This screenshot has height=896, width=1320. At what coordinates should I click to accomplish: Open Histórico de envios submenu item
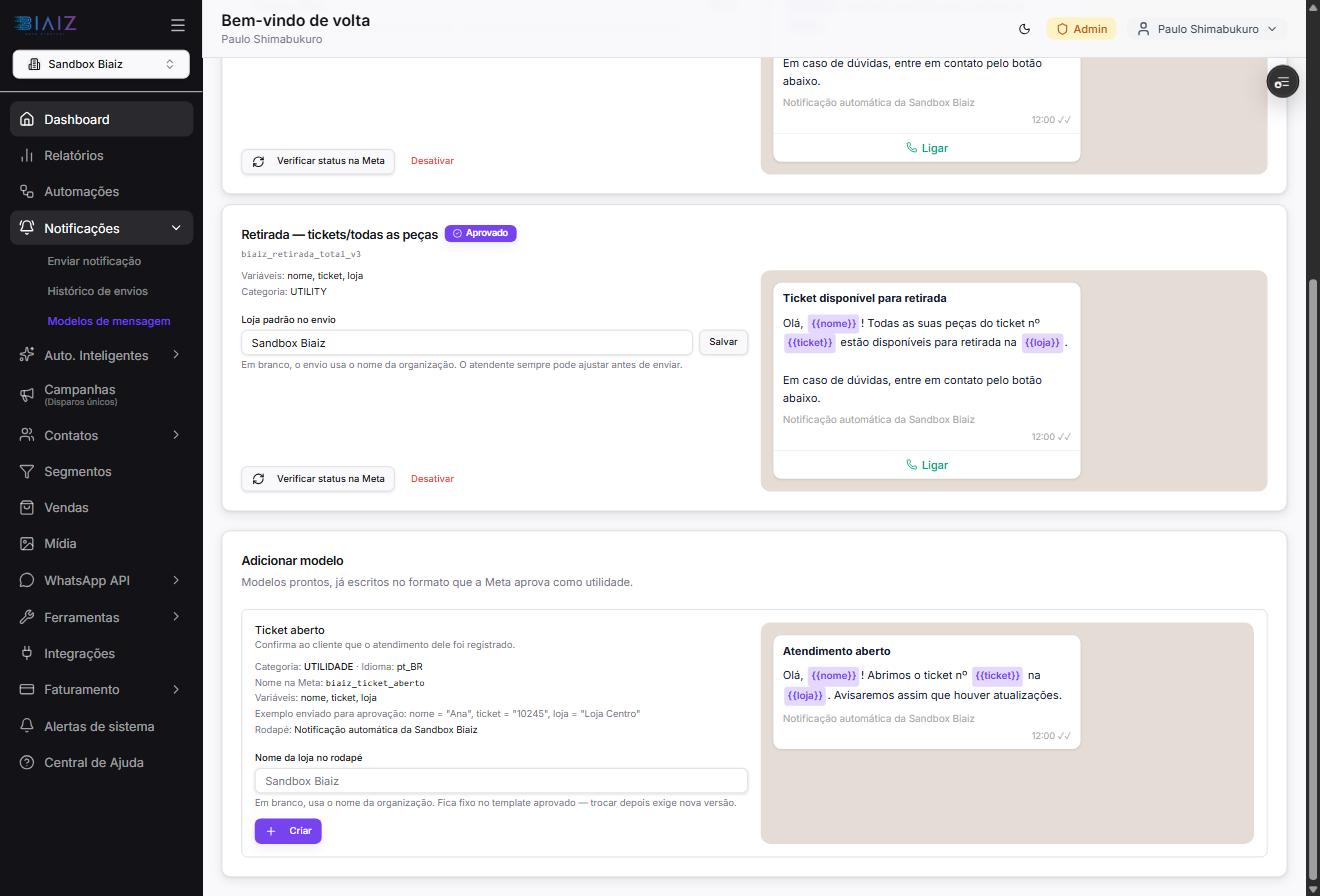coord(97,291)
